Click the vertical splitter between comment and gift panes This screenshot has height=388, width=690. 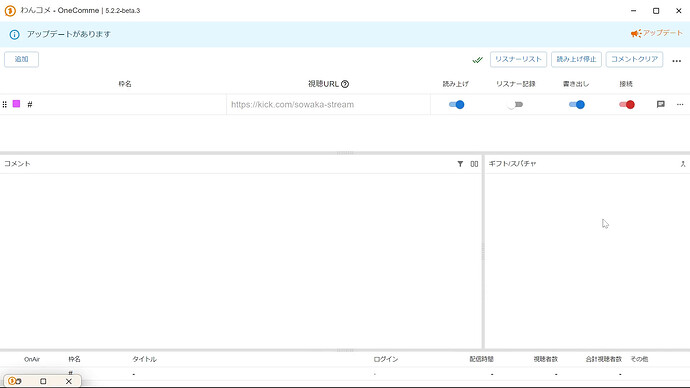tap(483, 252)
